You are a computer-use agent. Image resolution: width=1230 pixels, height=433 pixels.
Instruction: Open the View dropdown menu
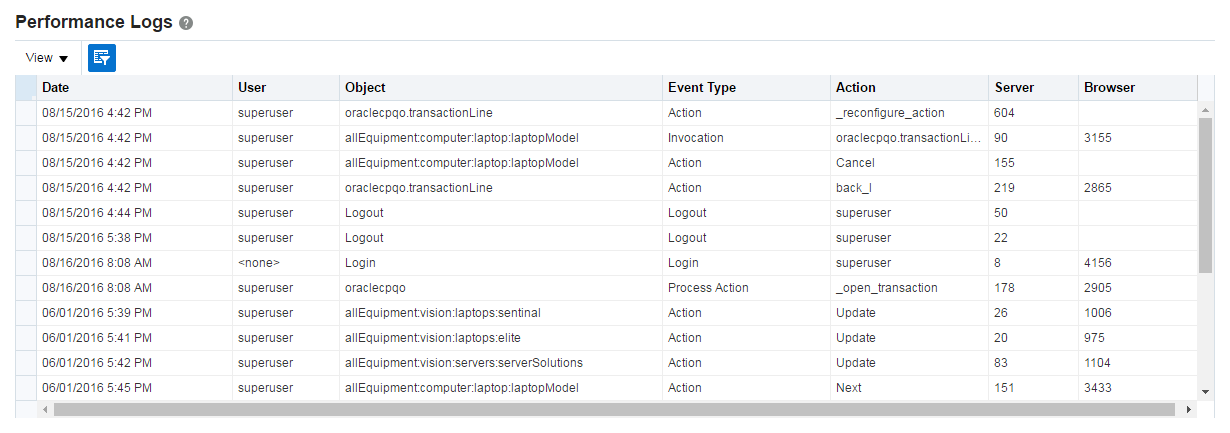47,58
